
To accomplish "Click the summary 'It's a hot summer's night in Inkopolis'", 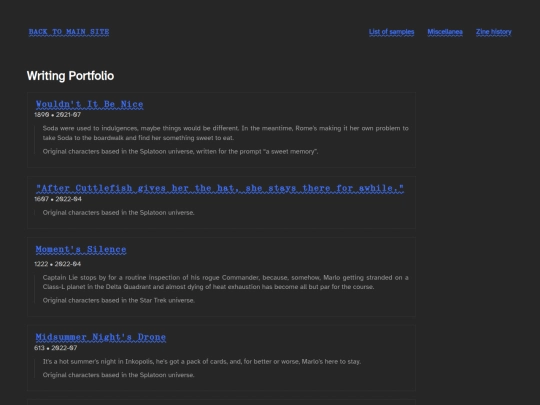I will point(202,362).
